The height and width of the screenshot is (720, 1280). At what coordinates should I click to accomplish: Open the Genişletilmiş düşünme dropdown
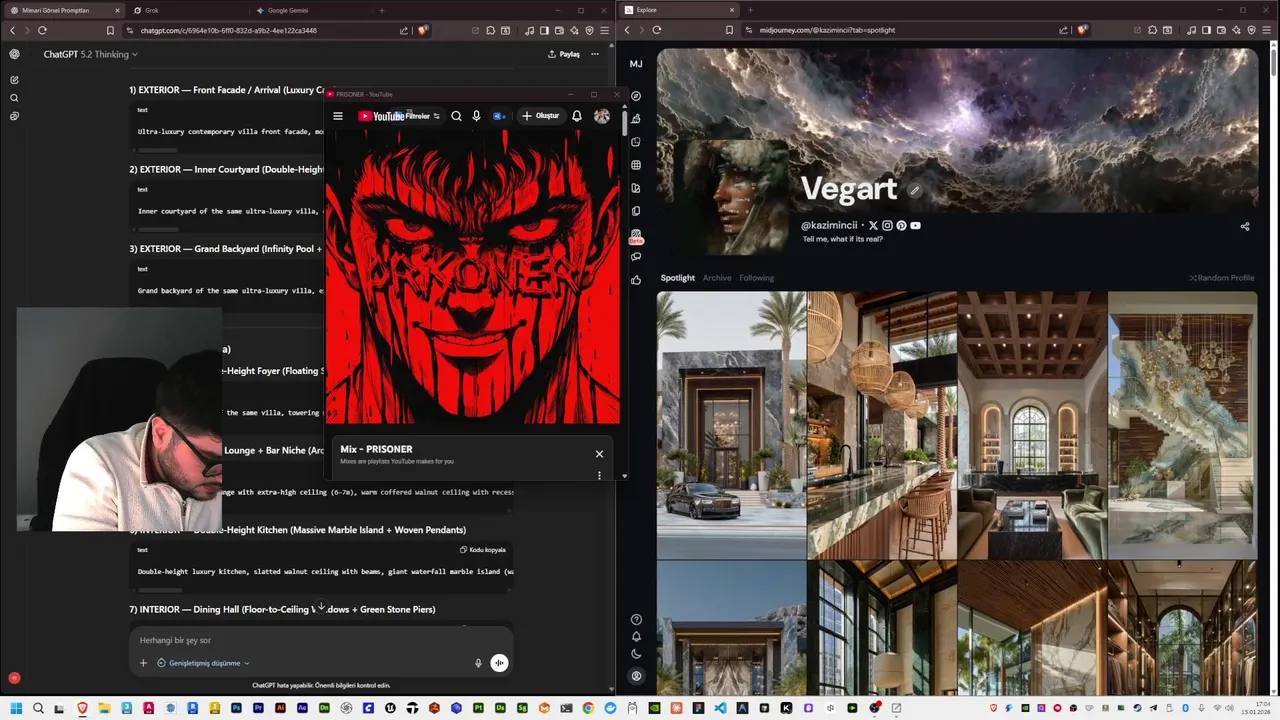coord(203,663)
